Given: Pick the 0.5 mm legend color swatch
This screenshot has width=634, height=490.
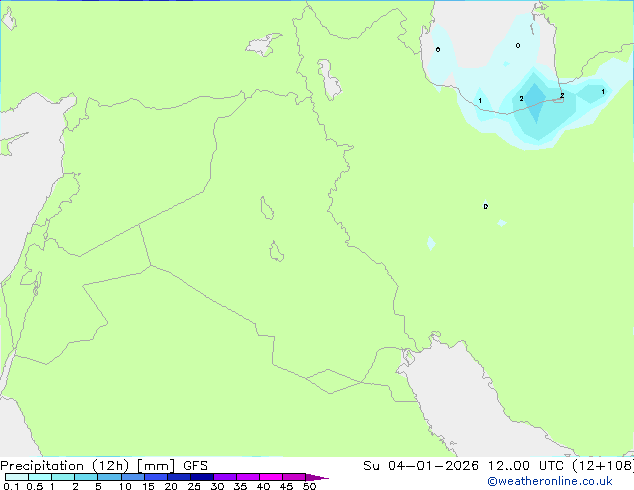Looking at the screenshot, I should 40,477.
